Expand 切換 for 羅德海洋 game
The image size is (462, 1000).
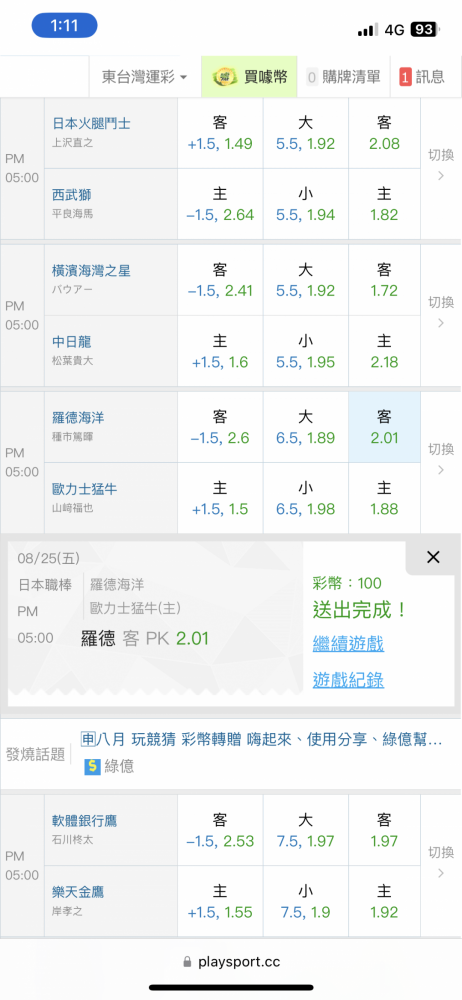point(441,460)
